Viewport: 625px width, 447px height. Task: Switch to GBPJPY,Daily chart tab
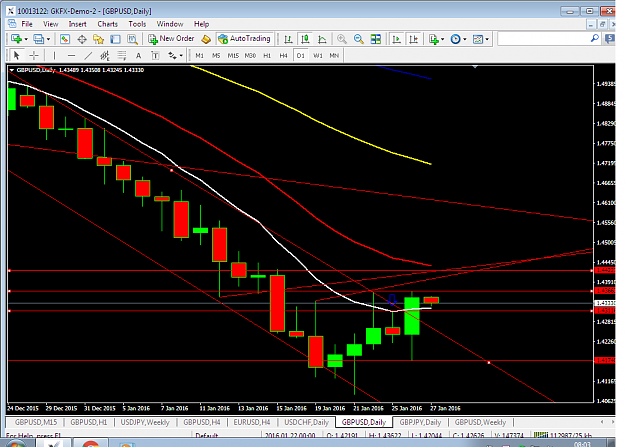pos(420,422)
